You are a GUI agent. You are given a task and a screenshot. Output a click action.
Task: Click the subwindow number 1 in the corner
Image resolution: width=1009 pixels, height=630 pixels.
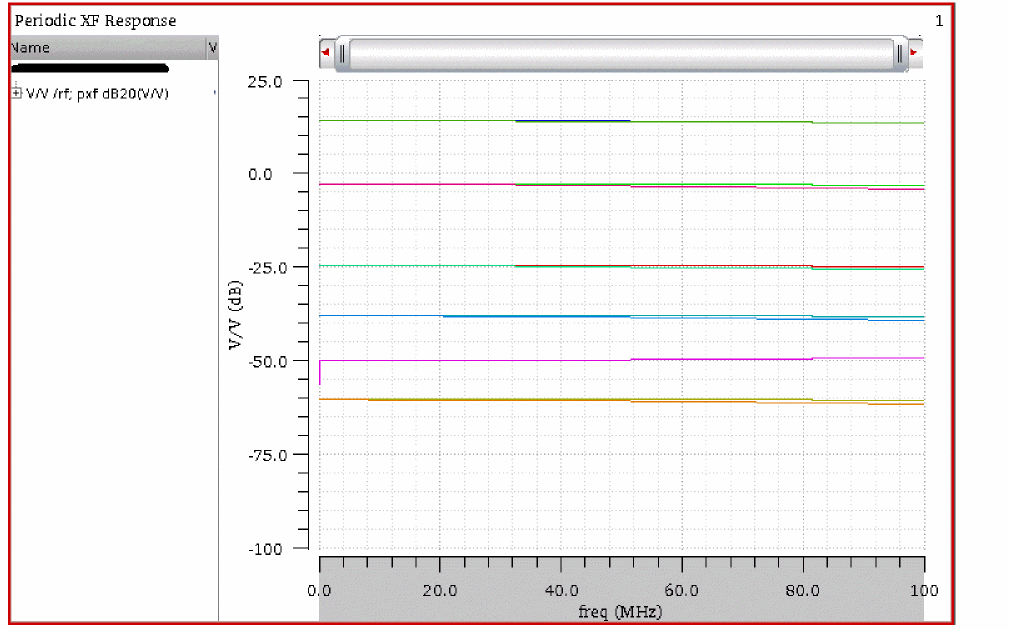tap(939, 21)
